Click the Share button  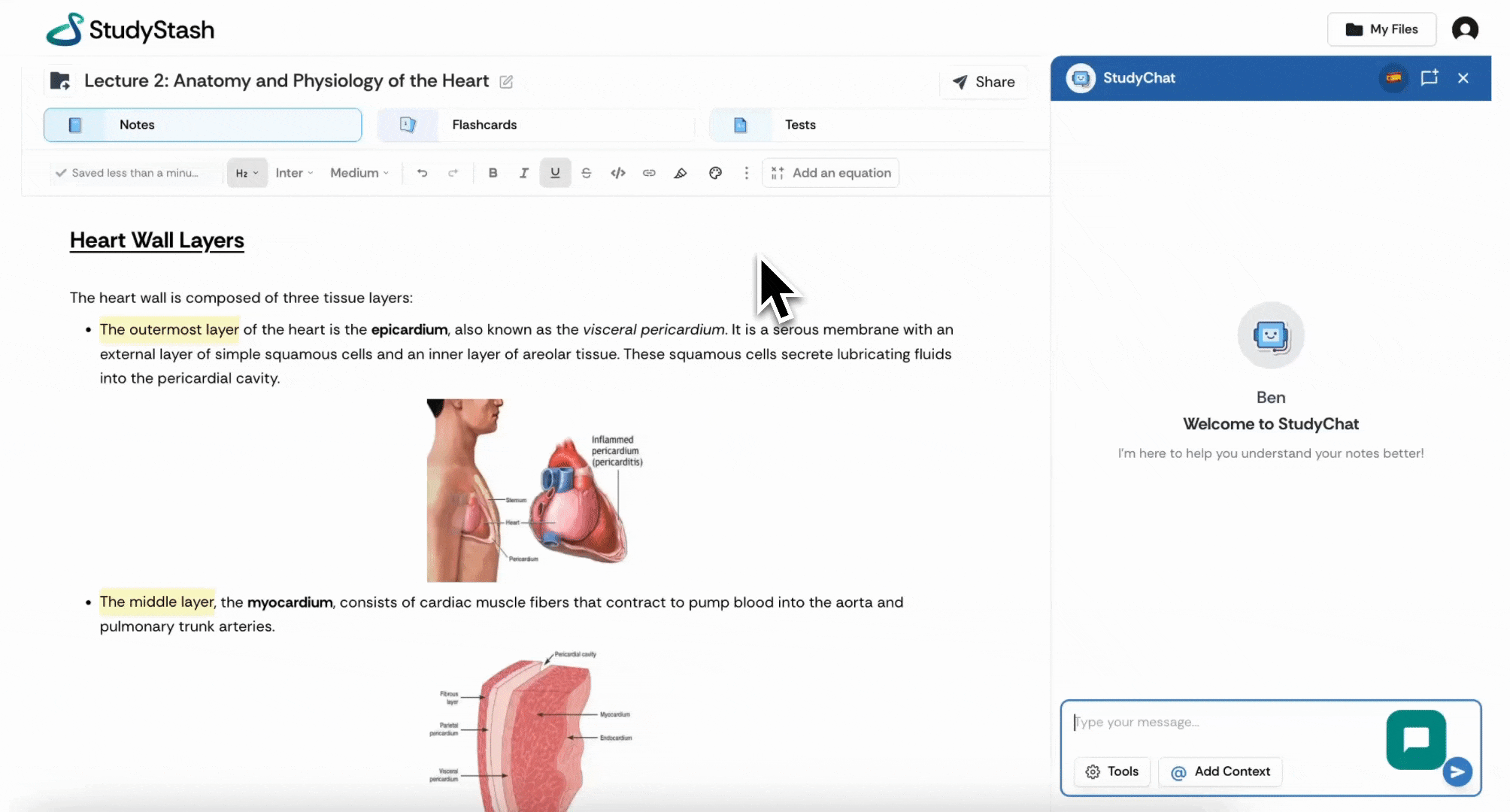tap(984, 82)
